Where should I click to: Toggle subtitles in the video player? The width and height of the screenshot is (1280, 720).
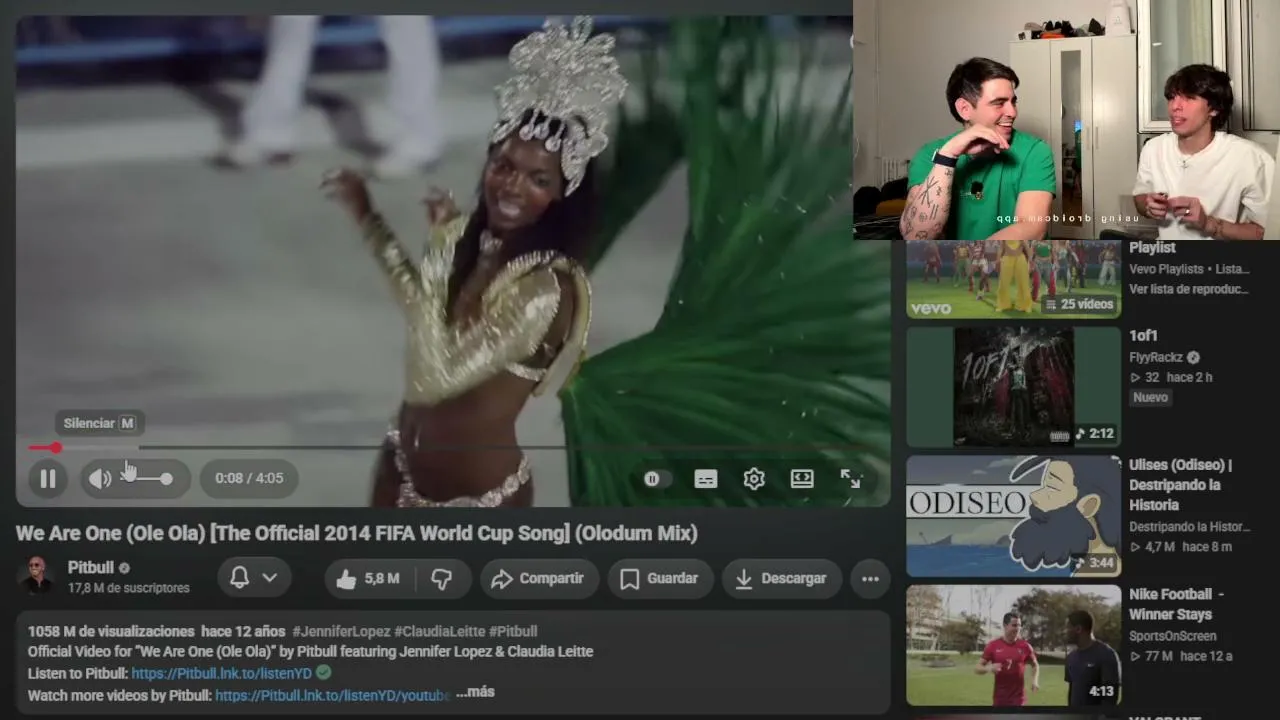click(x=706, y=479)
